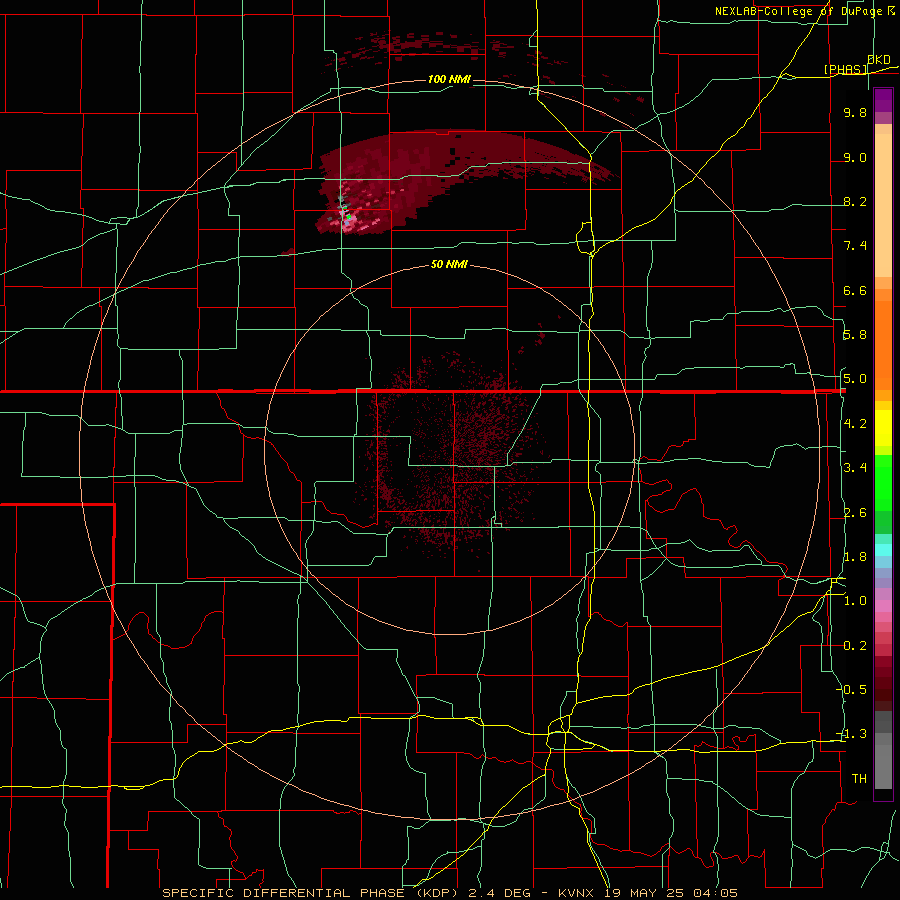Select the 3.4 scale value
The image size is (900, 900).
click(x=855, y=468)
